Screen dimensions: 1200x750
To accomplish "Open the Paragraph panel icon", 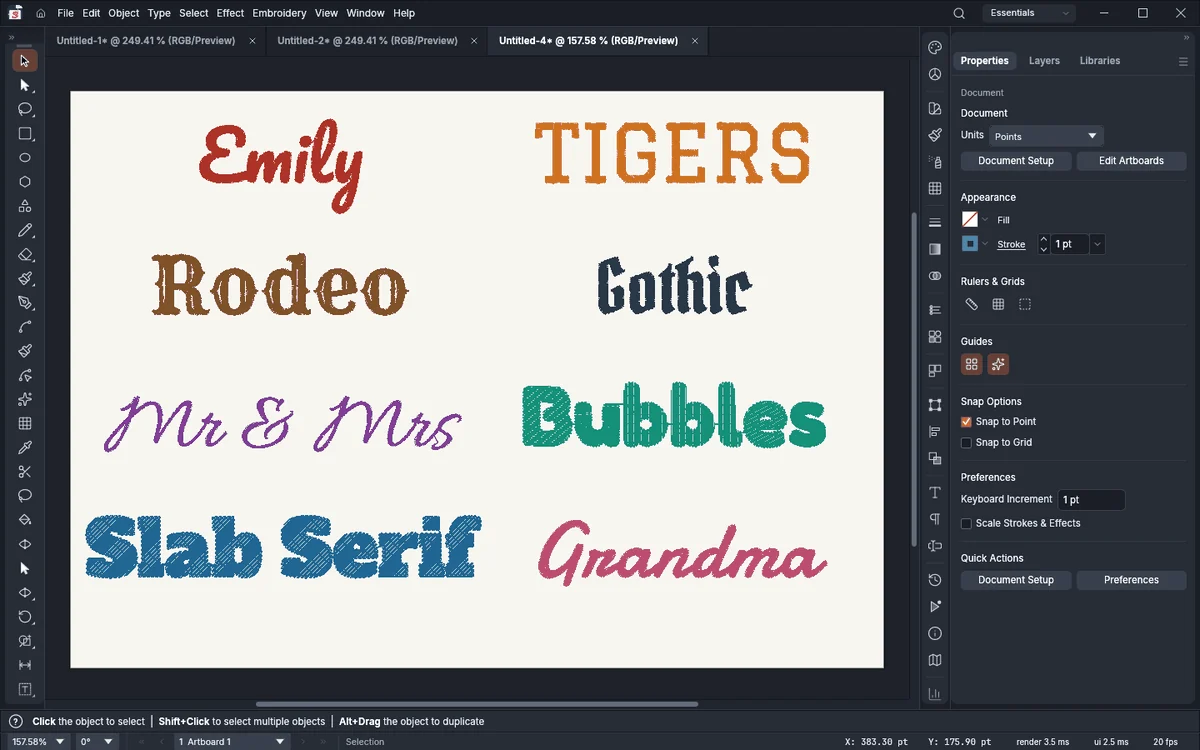I will coord(935,519).
